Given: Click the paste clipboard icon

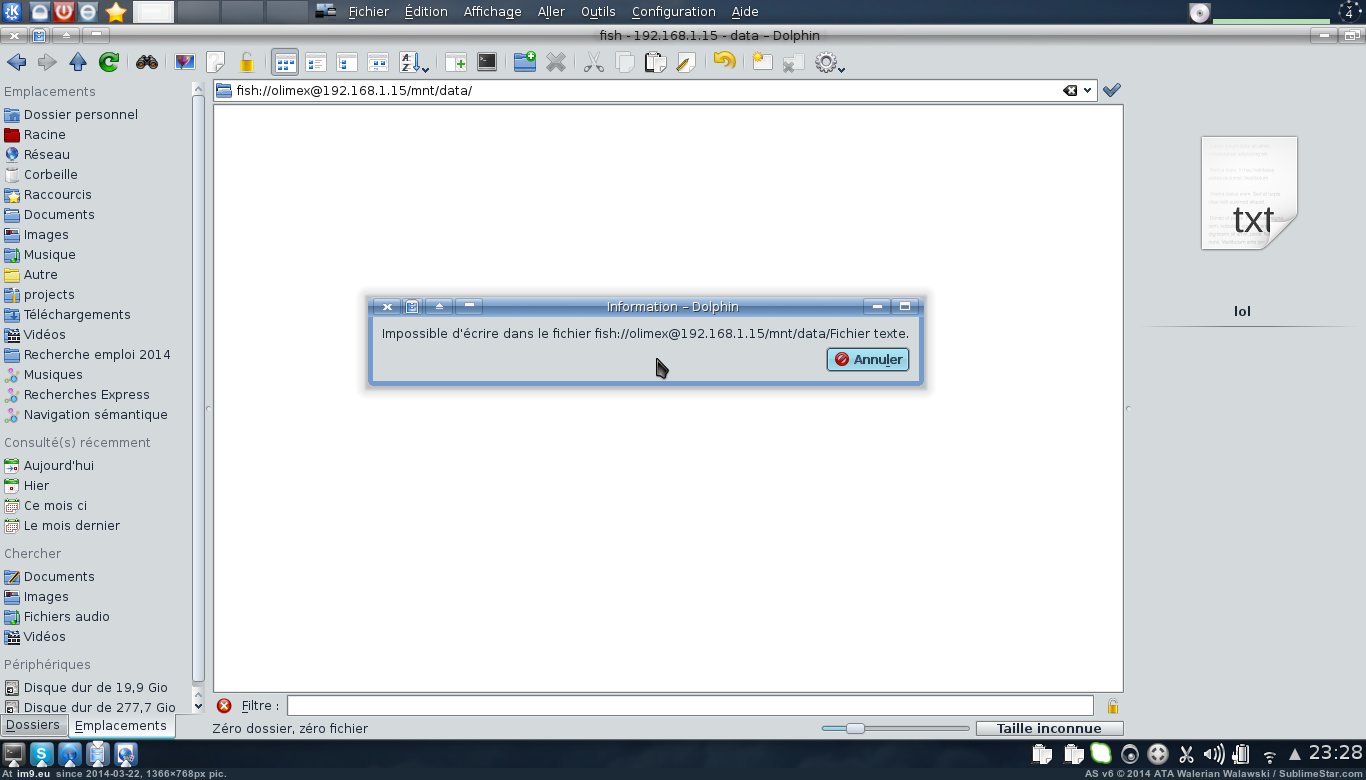Looking at the screenshot, I should (655, 63).
